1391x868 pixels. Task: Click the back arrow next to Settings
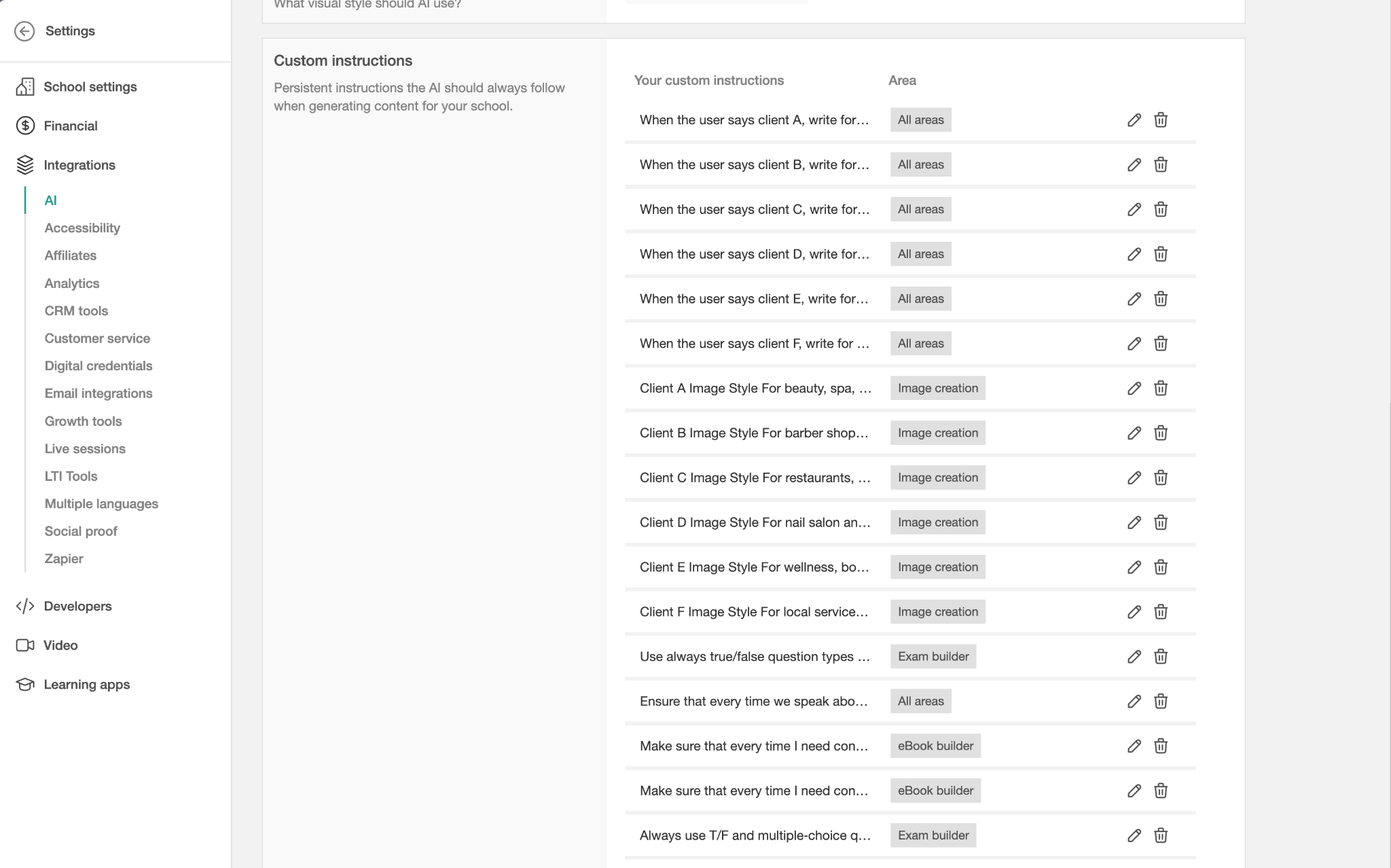(24, 31)
